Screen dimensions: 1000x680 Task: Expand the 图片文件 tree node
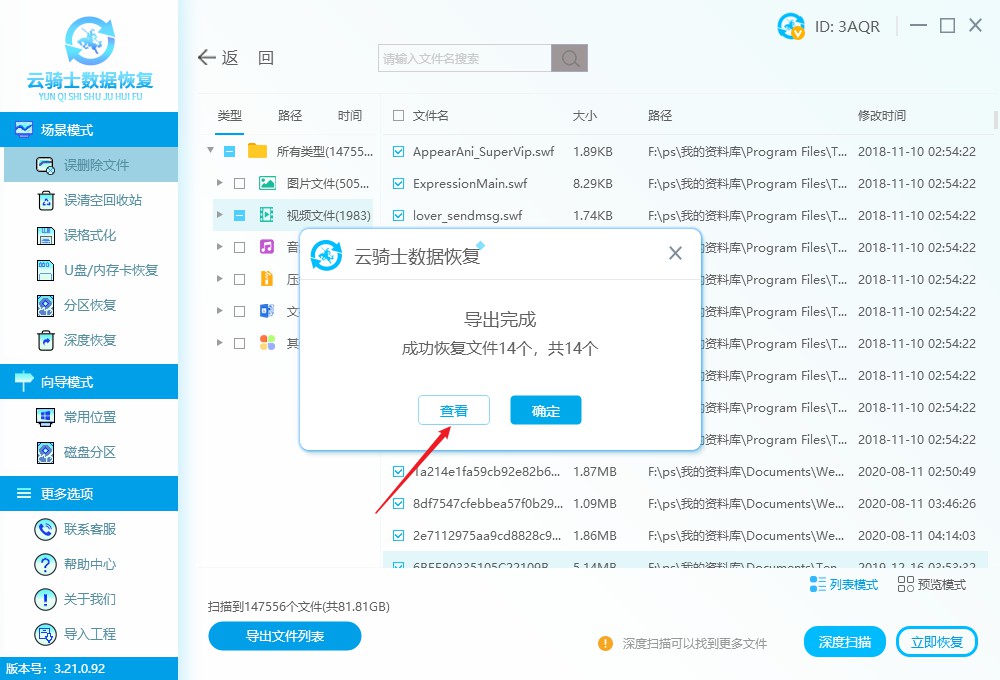[220, 183]
